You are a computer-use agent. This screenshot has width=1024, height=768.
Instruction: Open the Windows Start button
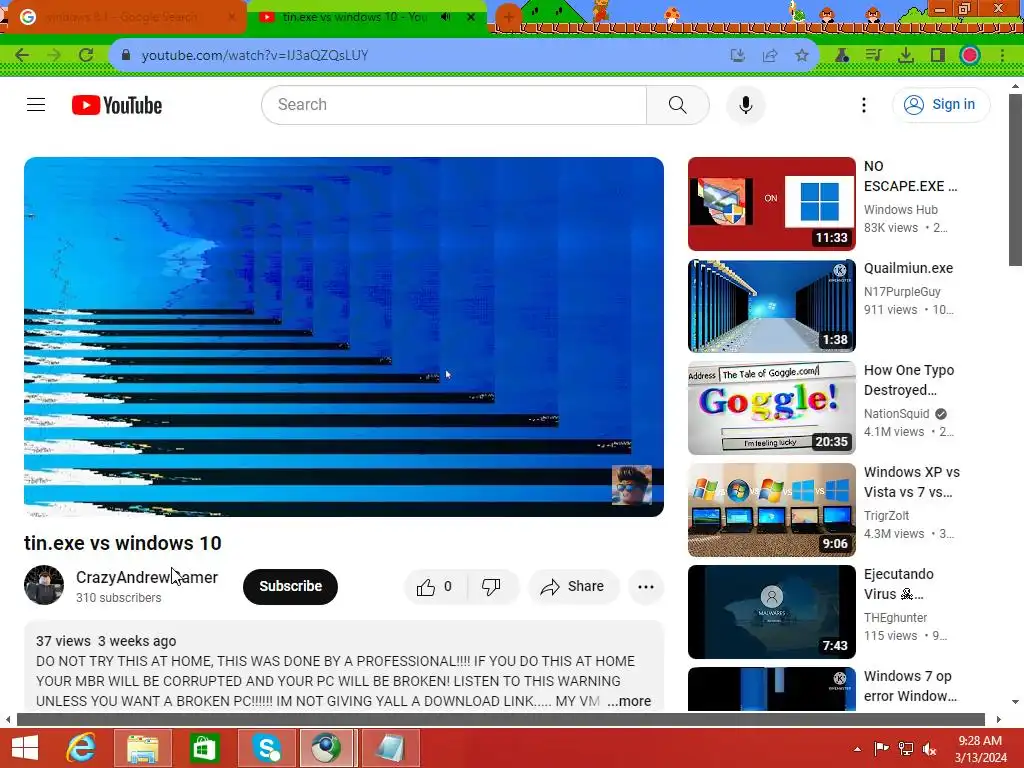pos(25,748)
